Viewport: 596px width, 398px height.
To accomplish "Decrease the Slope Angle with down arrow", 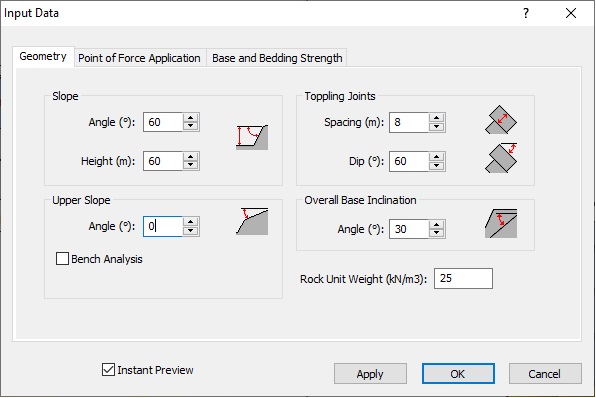I will (190, 127).
